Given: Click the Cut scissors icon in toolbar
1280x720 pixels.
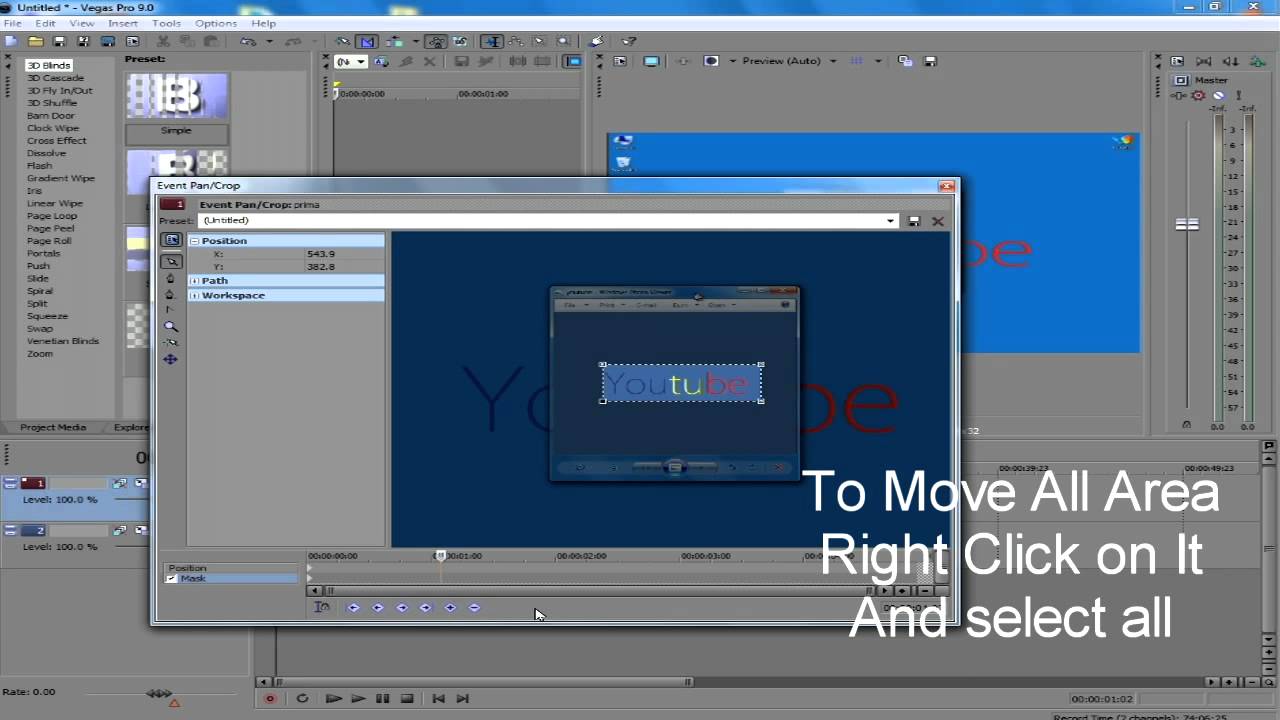Looking at the screenshot, I should tap(163, 41).
